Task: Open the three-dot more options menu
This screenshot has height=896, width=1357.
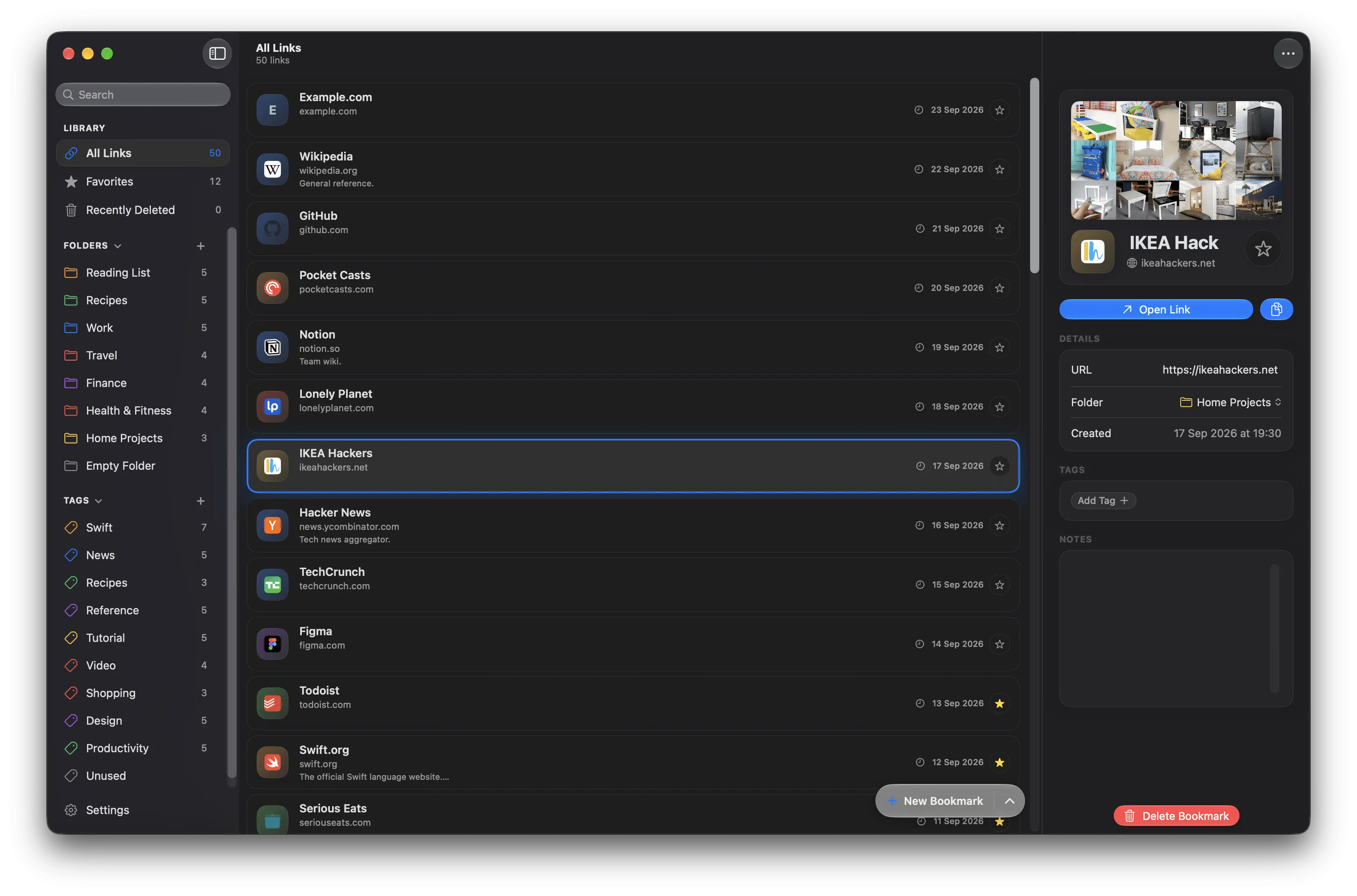Action: (1287, 53)
